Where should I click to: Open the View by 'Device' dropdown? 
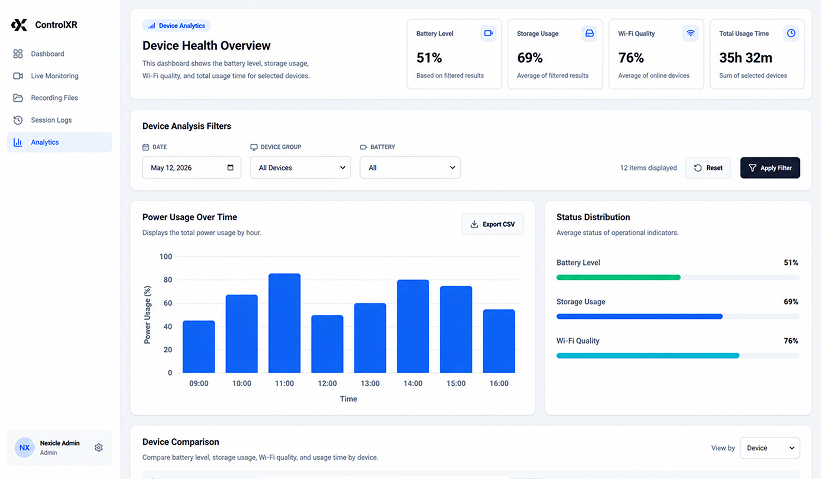[770, 448]
